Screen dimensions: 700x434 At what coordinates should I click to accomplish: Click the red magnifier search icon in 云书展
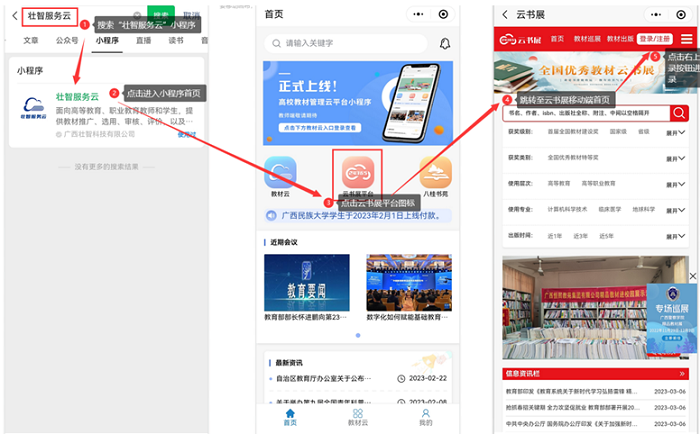point(680,113)
